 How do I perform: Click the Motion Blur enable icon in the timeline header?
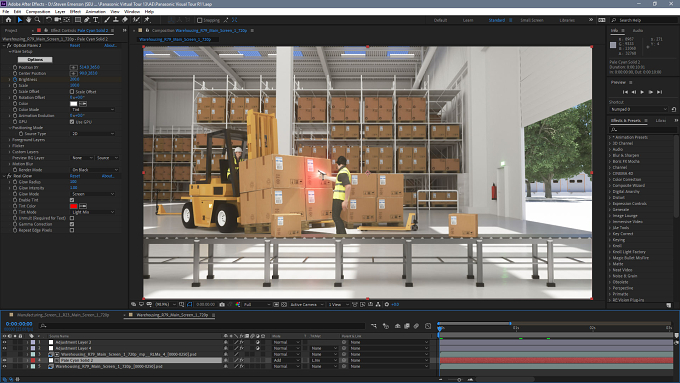[x=416, y=326]
